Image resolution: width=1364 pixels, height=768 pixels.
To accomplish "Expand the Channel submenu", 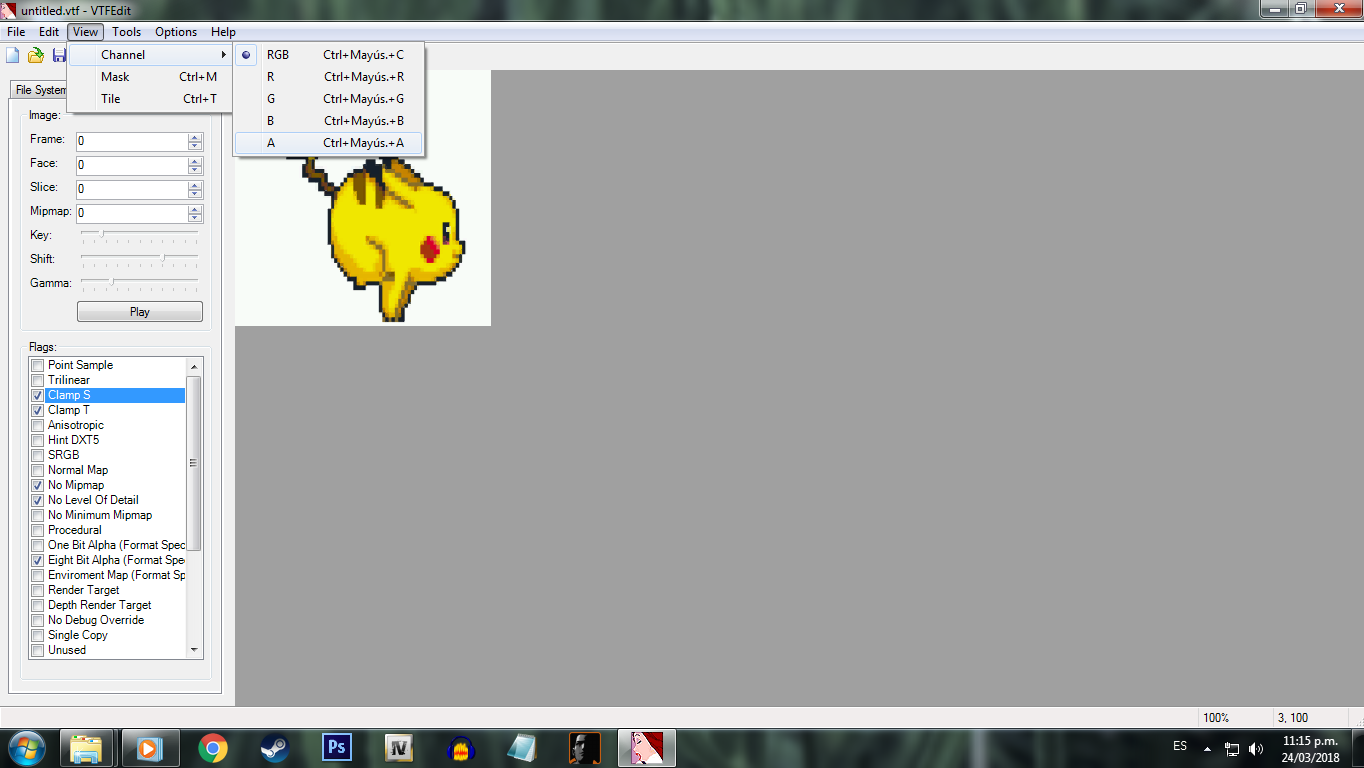I will (150, 55).
